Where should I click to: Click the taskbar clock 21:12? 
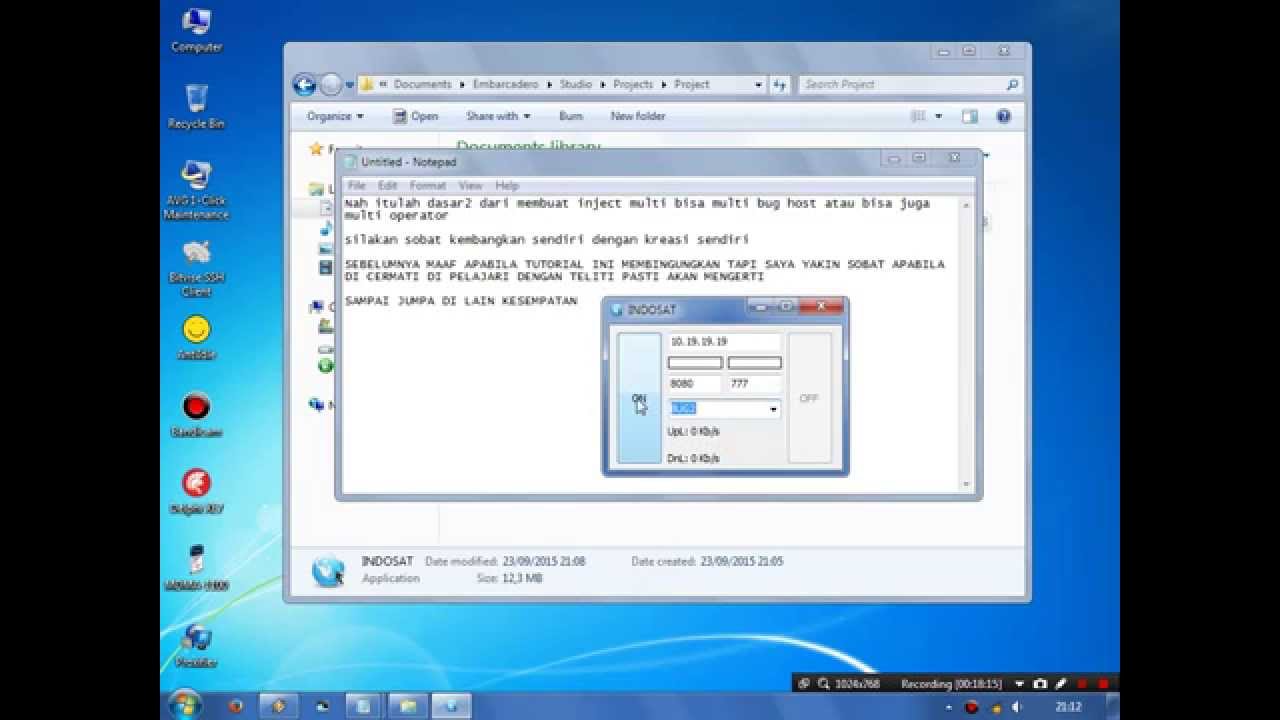pos(1068,707)
